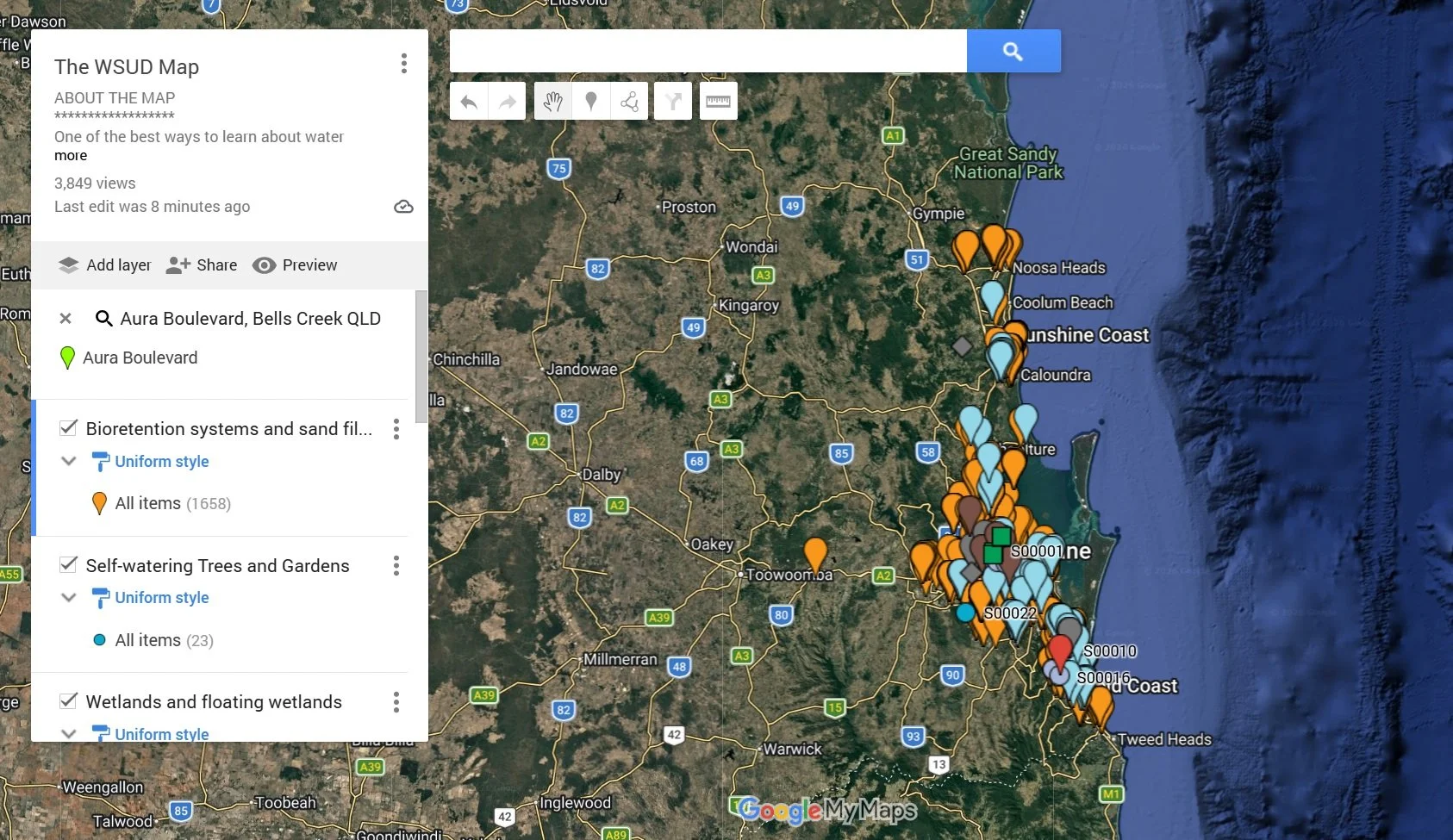Viewport: 1453px width, 840px height.
Task: Expand description with the more link
Action: pyautogui.click(x=71, y=156)
